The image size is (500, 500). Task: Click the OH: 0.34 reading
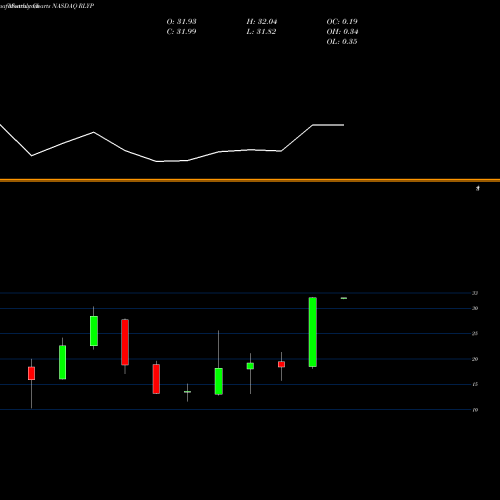pyautogui.click(x=342, y=32)
